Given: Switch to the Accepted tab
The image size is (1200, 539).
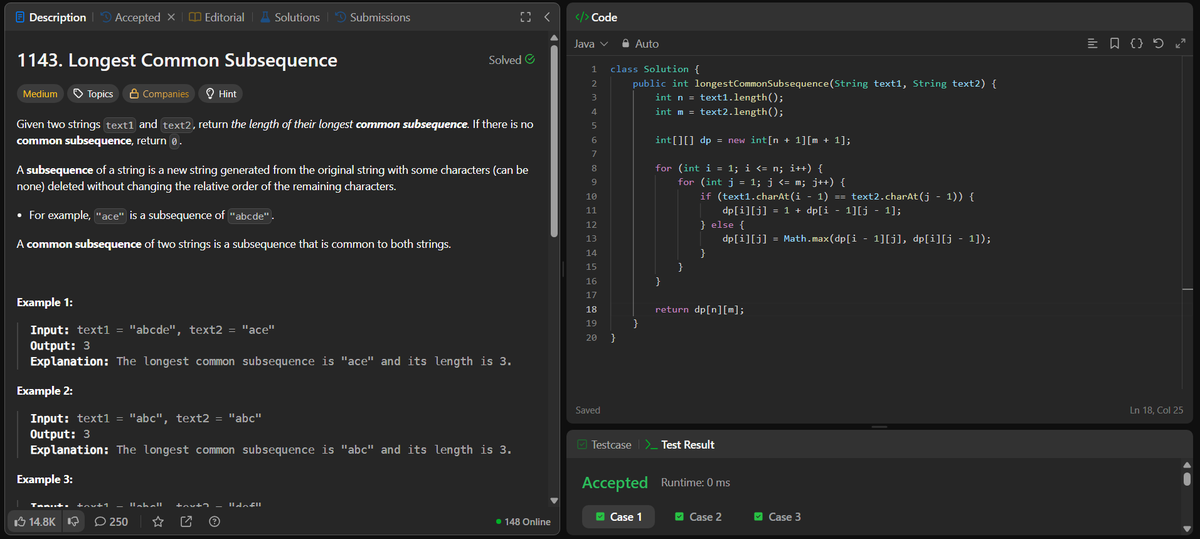Looking at the screenshot, I should coord(130,17).
